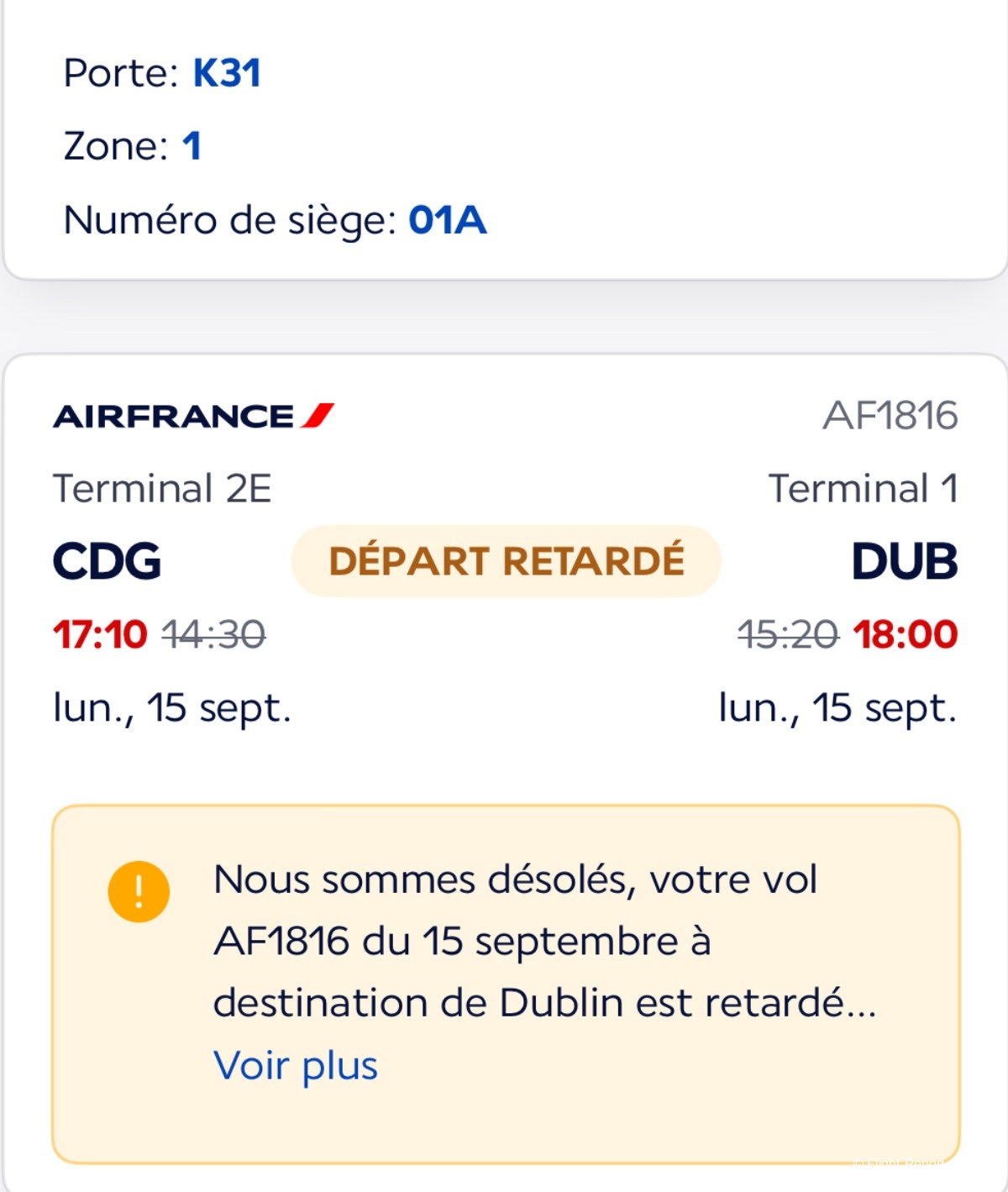
Task: Tap the gate number K31
Action: 227,73
